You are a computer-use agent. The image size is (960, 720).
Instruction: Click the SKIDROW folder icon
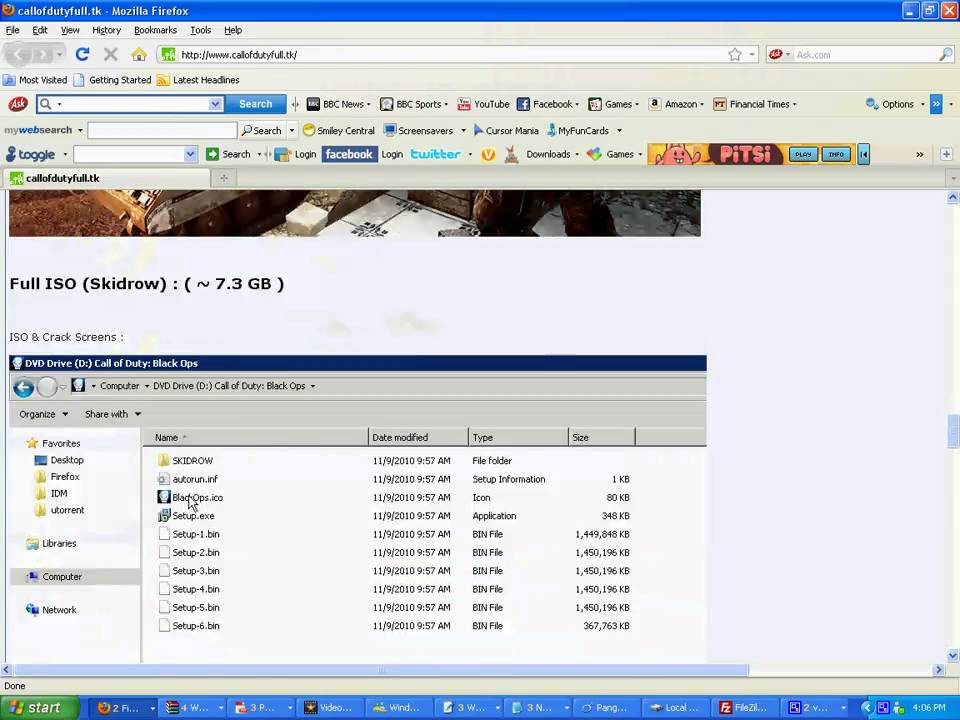(163, 460)
